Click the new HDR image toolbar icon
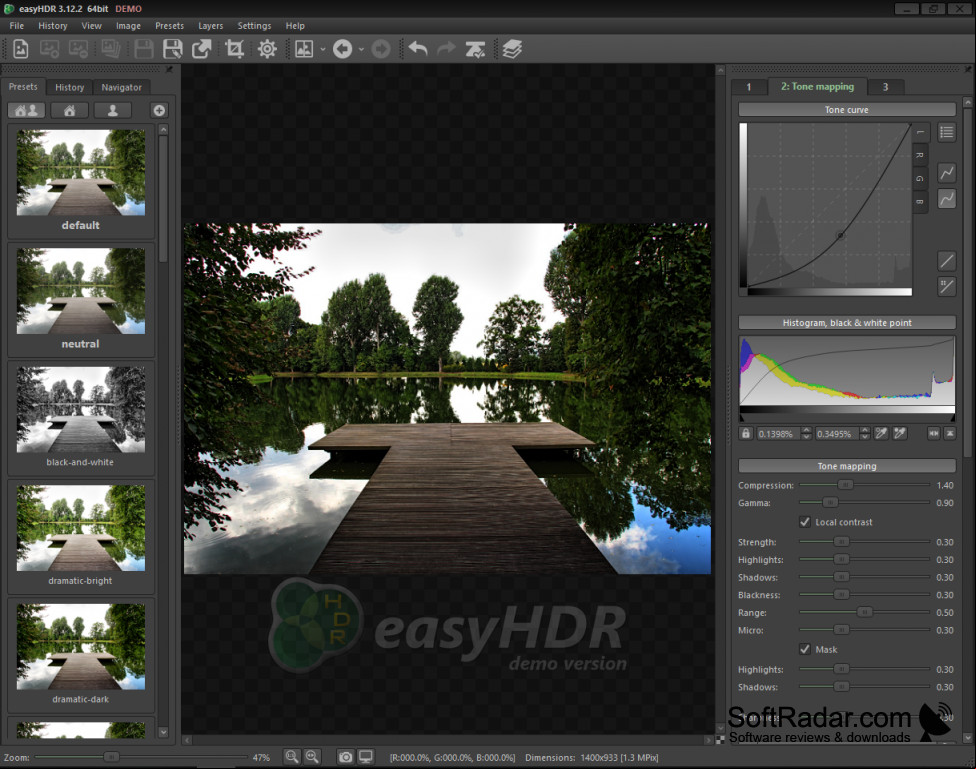The image size is (976, 769). (x=21, y=49)
